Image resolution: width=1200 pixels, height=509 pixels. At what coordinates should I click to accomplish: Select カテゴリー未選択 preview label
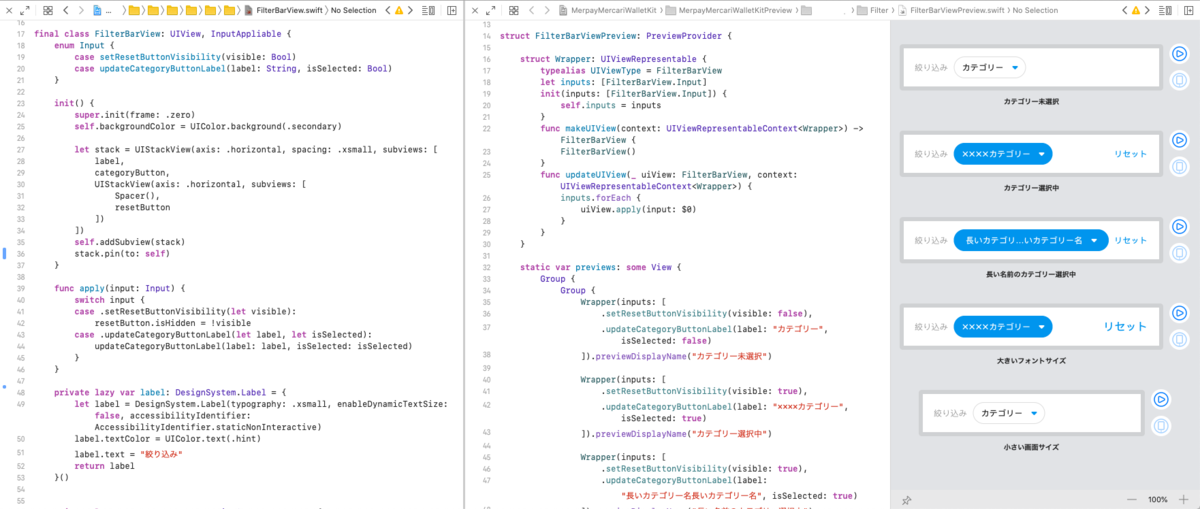(x=1031, y=101)
